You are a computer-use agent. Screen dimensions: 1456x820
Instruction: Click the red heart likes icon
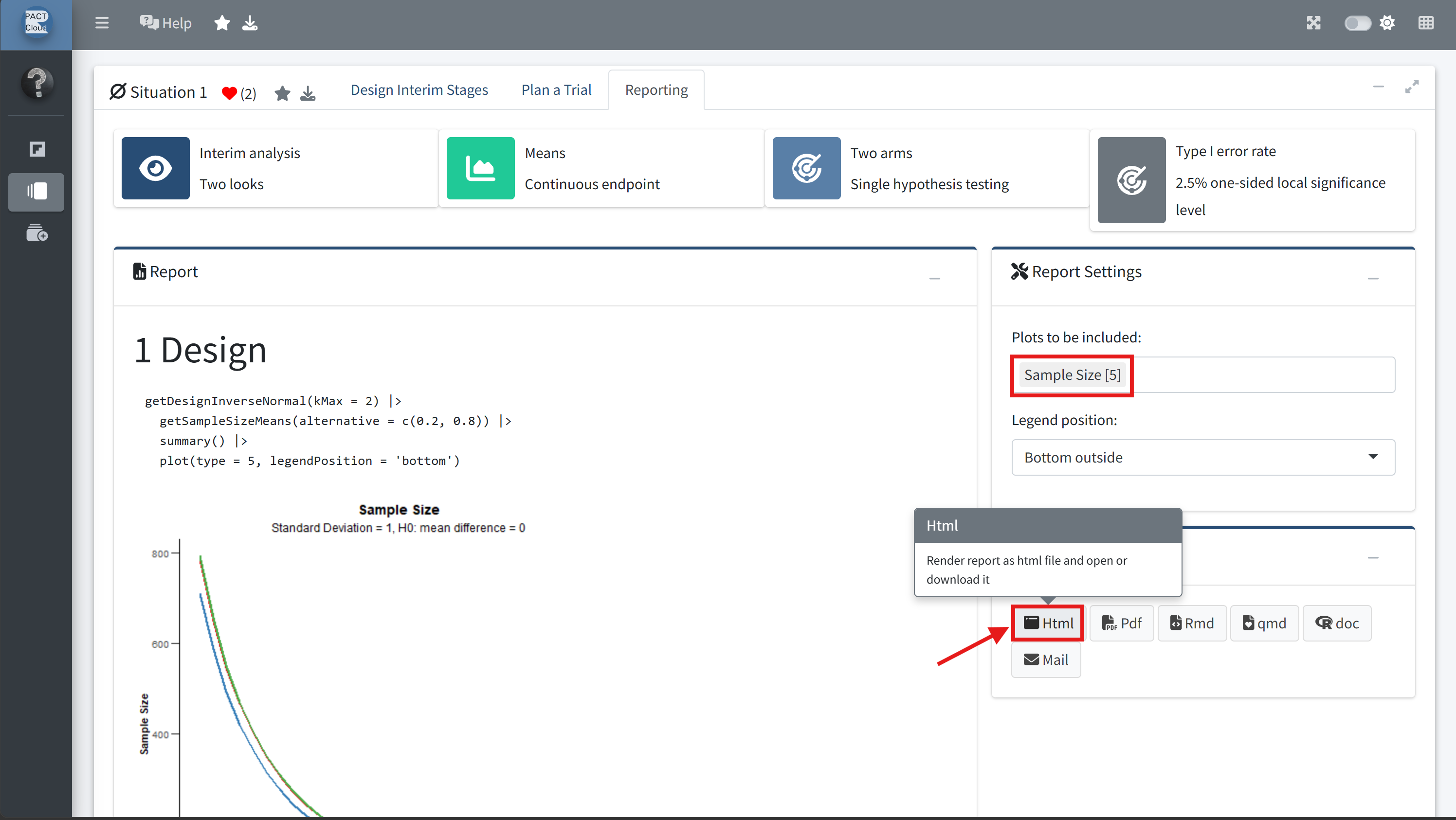[229, 93]
